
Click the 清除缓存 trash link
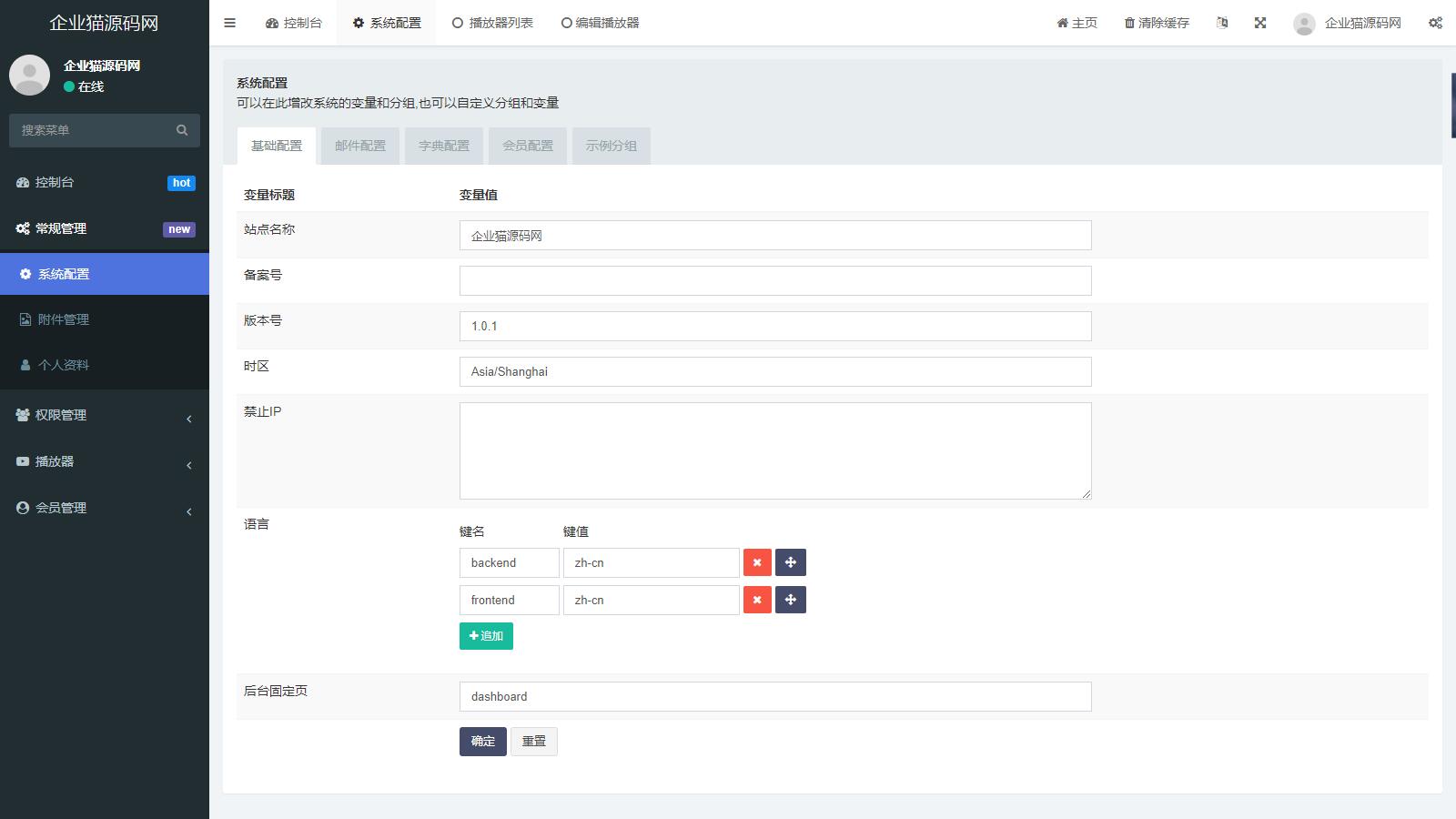coord(1157,23)
